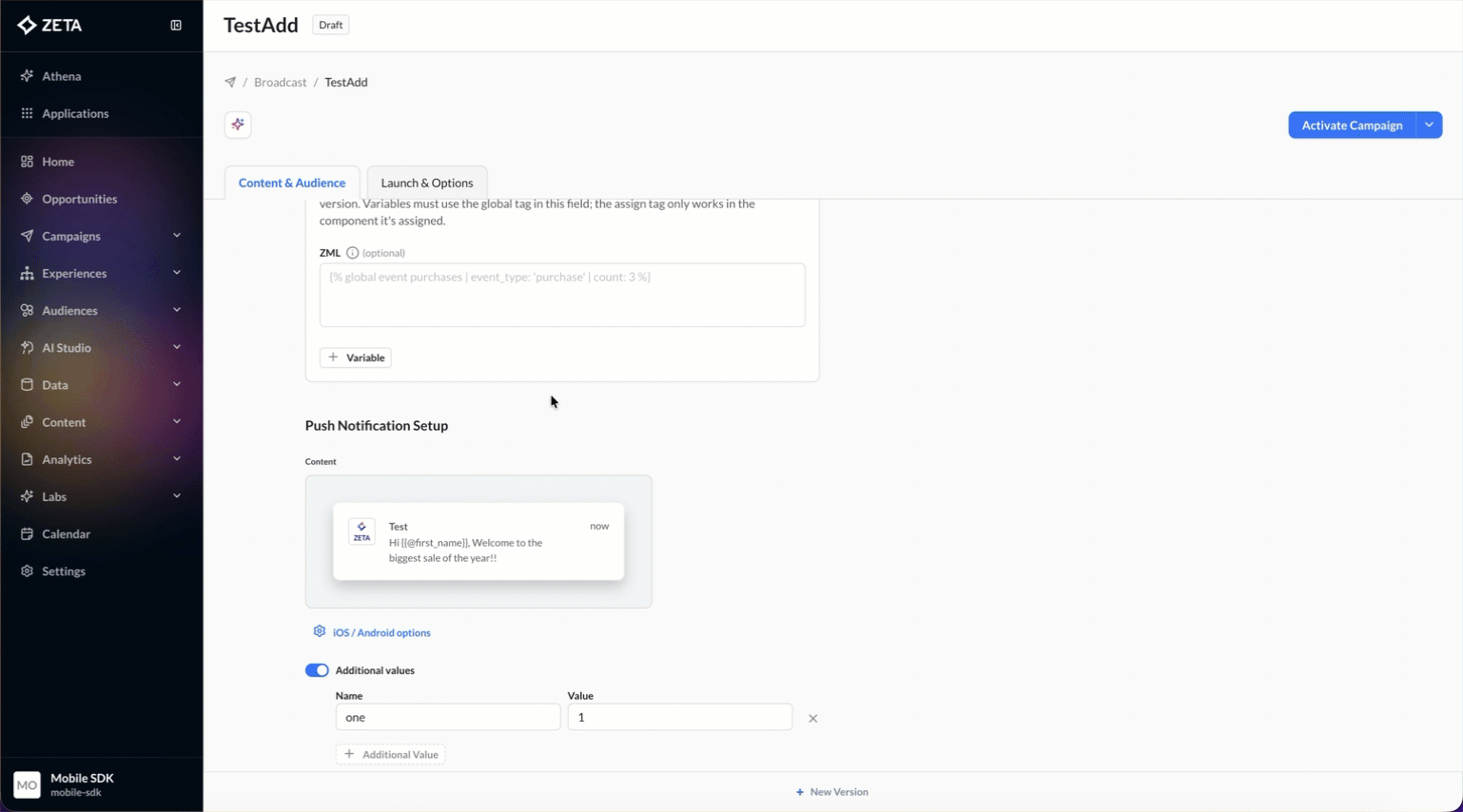Click Additional Value button
This screenshot has width=1463, height=812.
391,754
